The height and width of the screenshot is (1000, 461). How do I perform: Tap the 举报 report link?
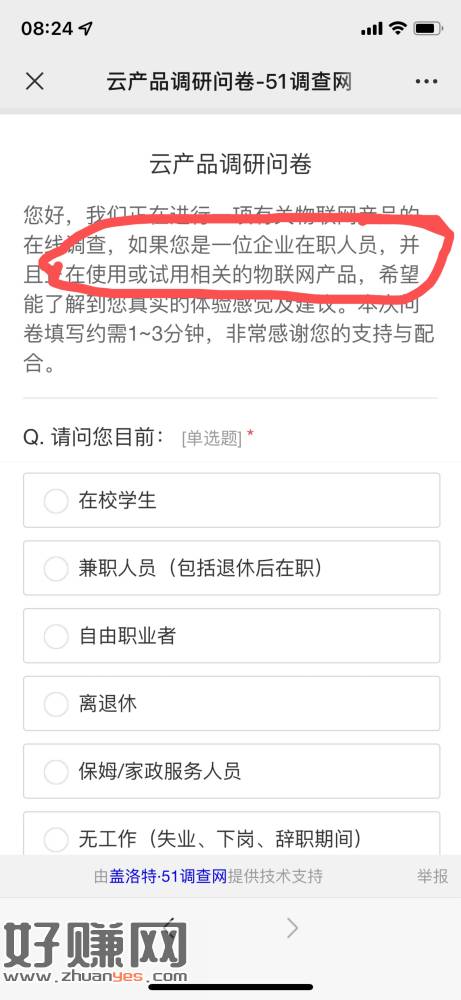433,876
